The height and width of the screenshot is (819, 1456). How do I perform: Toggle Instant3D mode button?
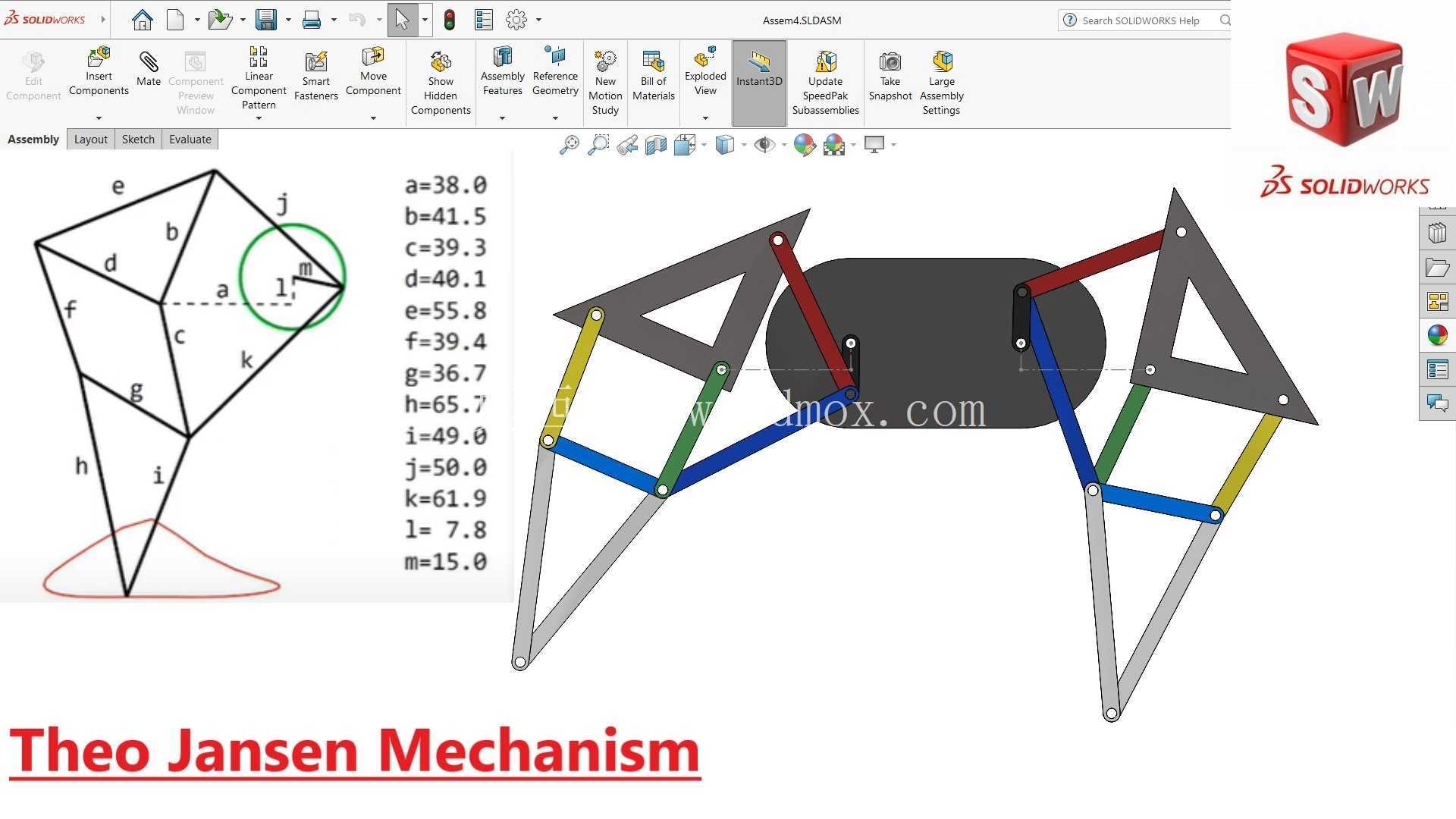coord(759,83)
